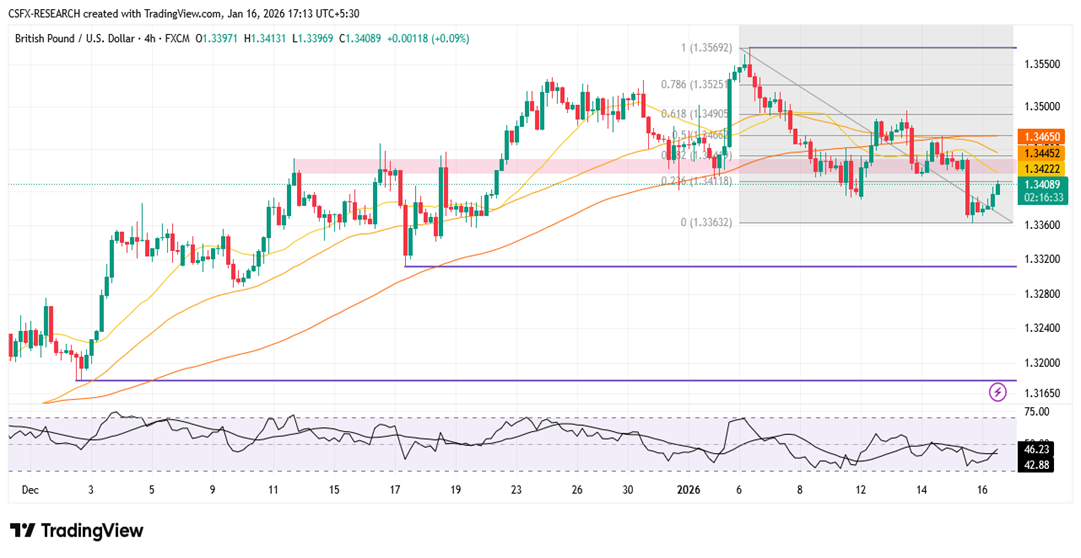Click the FXCM data source label
This screenshot has width=1081, height=558.
coord(178,38)
